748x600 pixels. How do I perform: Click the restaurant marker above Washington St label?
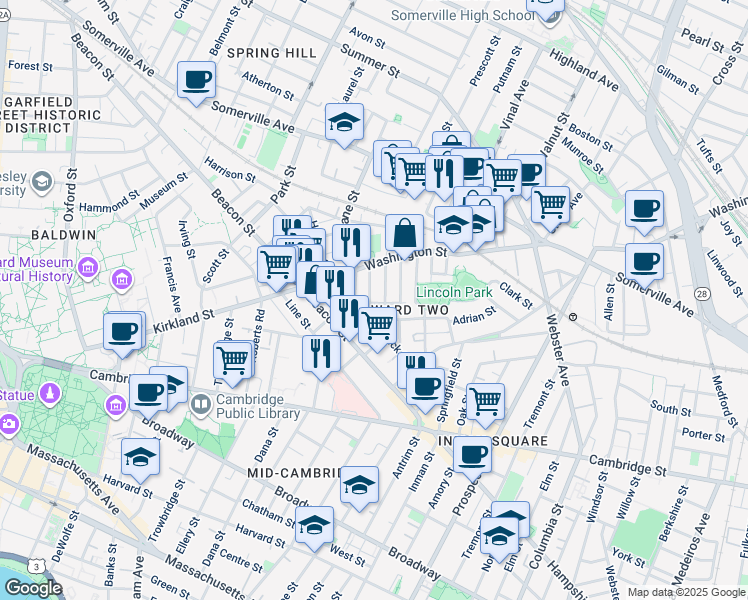[x=351, y=245]
